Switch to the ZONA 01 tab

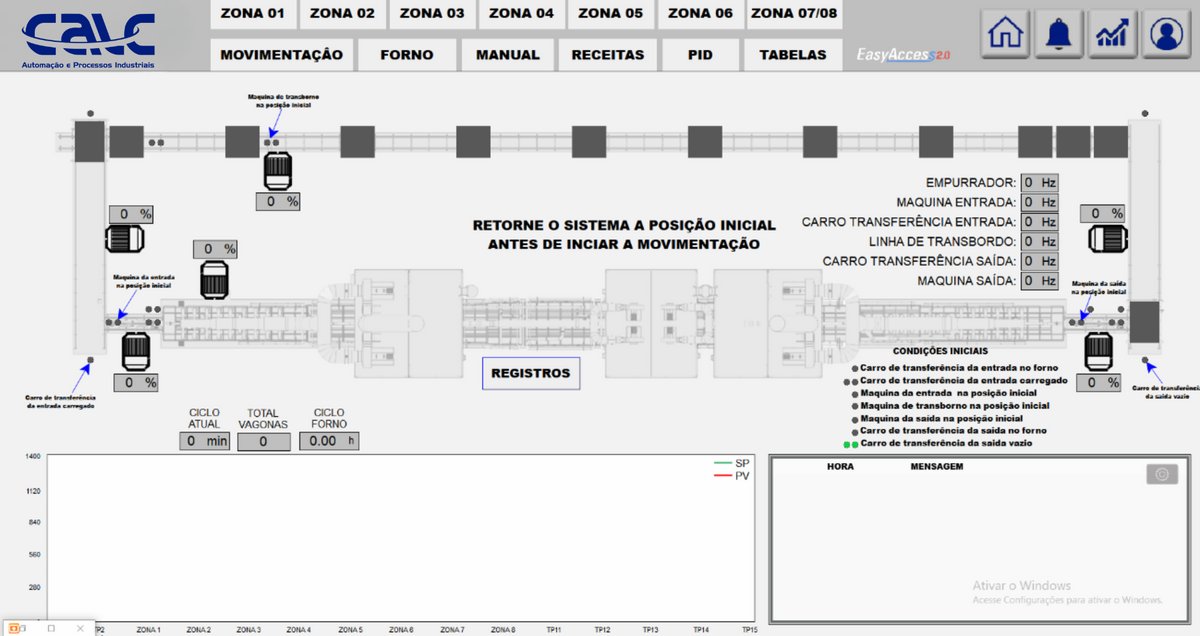pos(253,14)
